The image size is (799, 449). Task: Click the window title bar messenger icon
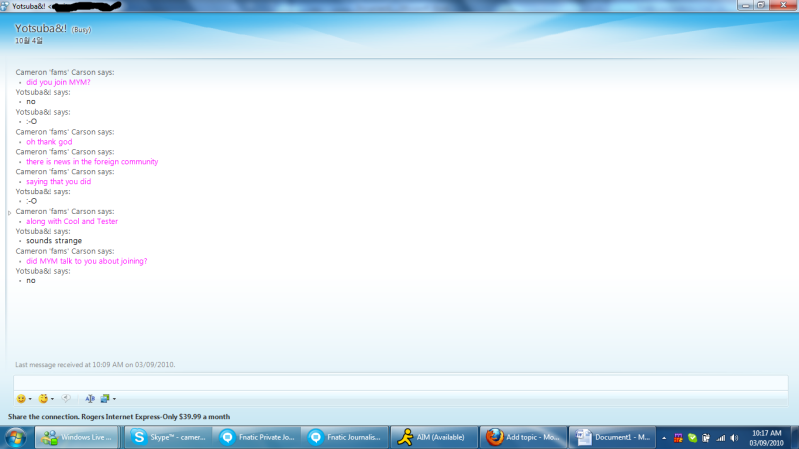tap(5, 6)
